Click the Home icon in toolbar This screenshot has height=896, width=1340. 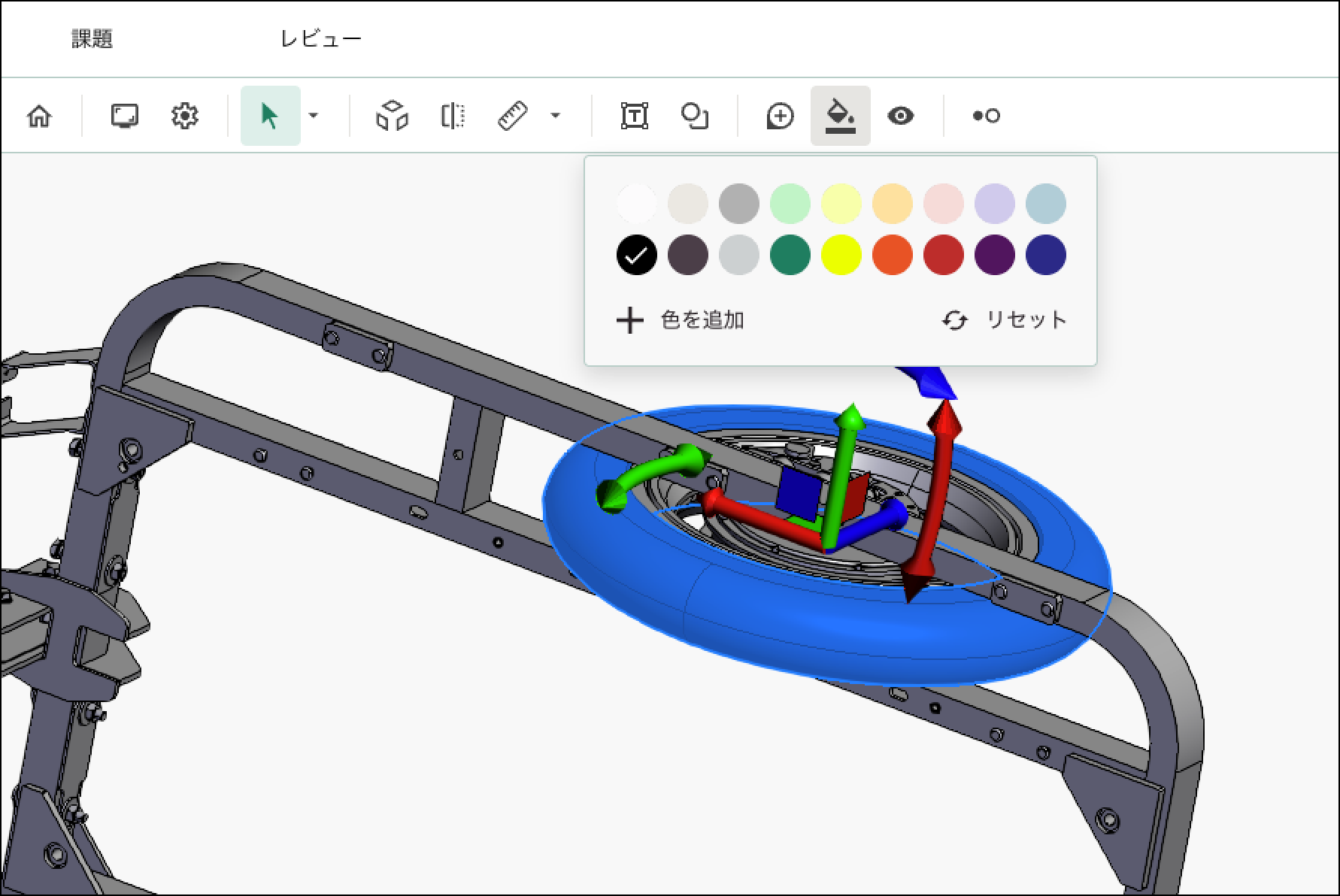click(39, 116)
